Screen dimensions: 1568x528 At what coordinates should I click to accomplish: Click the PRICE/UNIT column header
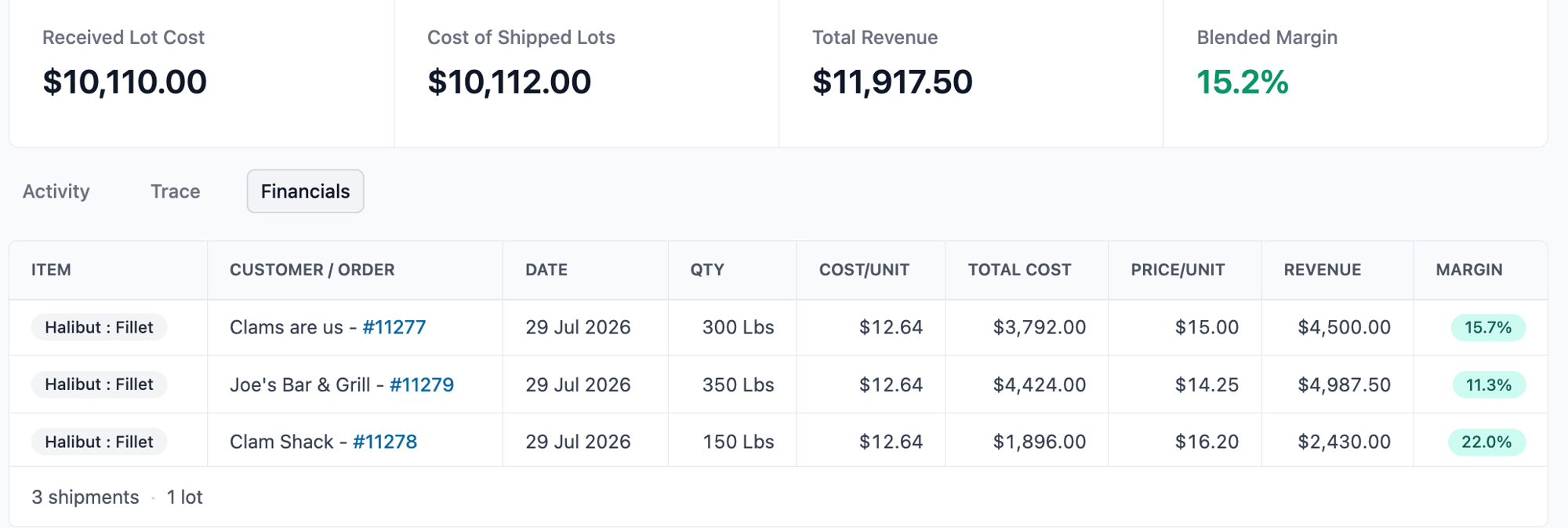(x=1178, y=270)
